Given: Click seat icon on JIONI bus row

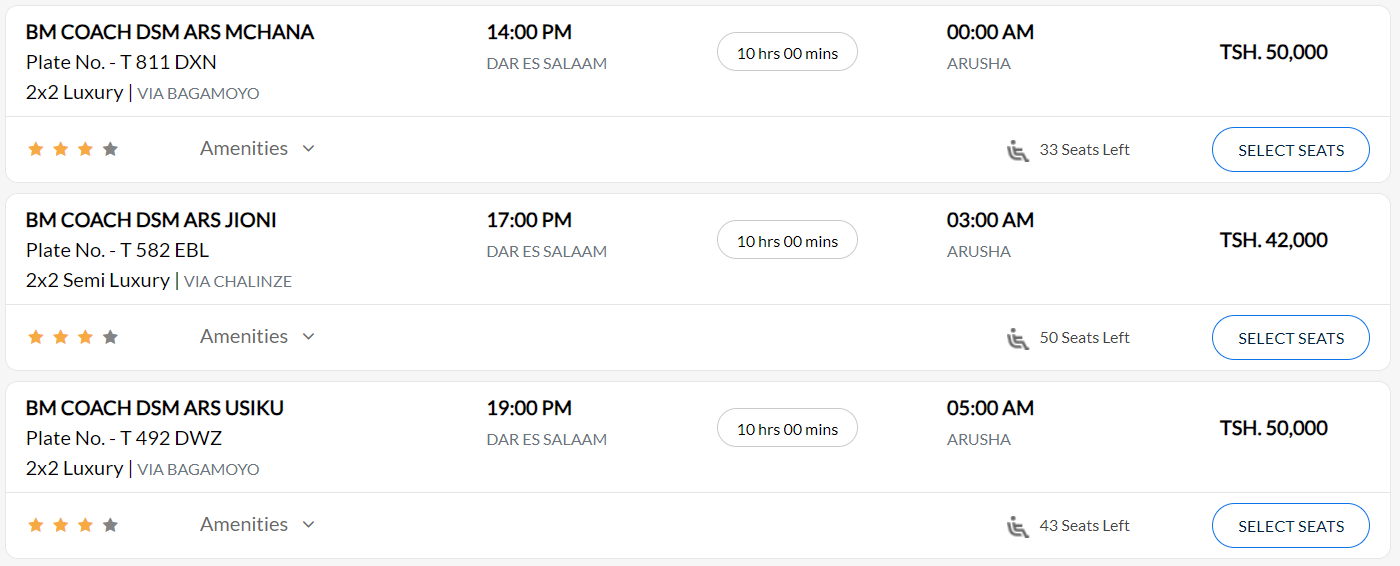Looking at the screenshot, I should coord(1018,338).
